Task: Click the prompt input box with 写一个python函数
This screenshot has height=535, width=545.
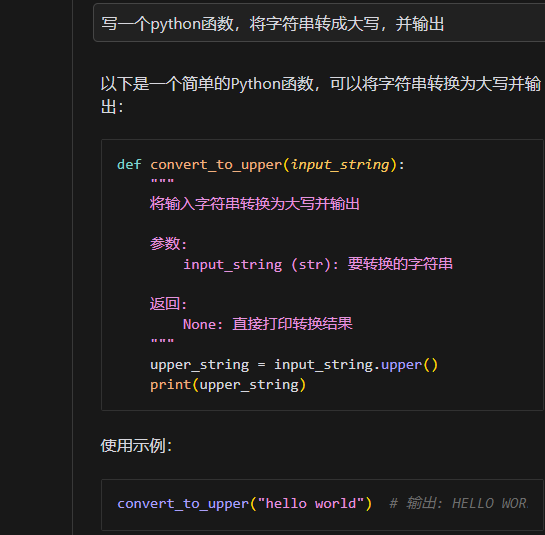Action: tap(319, 23)
